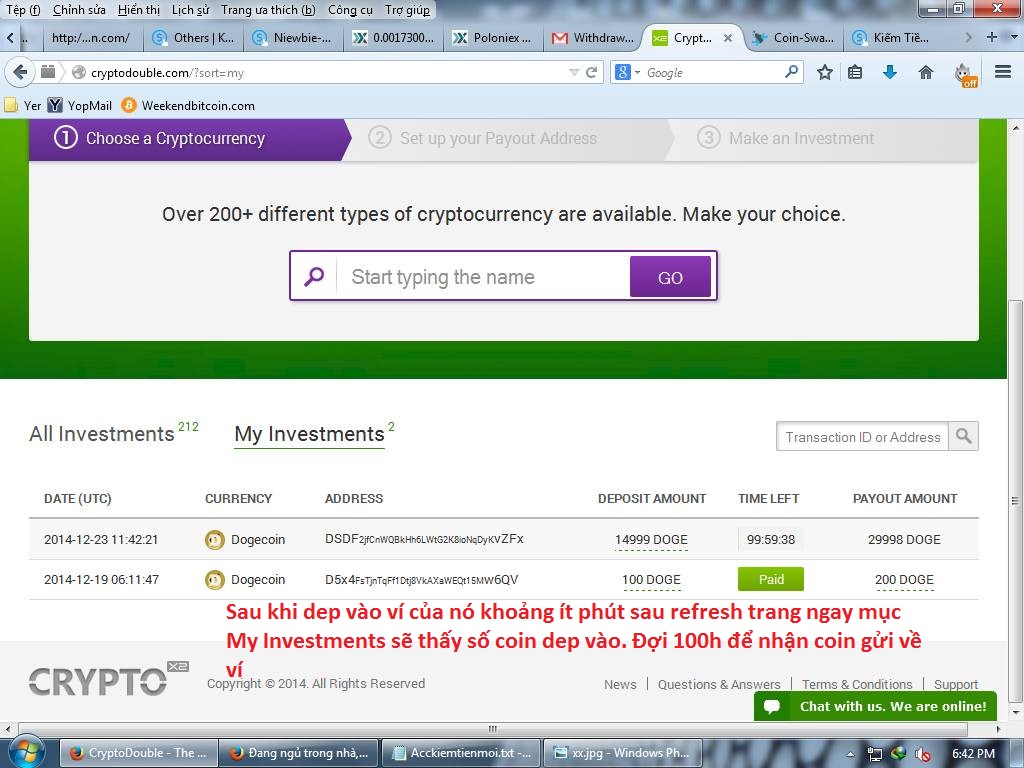Click the volume icon in system tray

click(922, 754)
